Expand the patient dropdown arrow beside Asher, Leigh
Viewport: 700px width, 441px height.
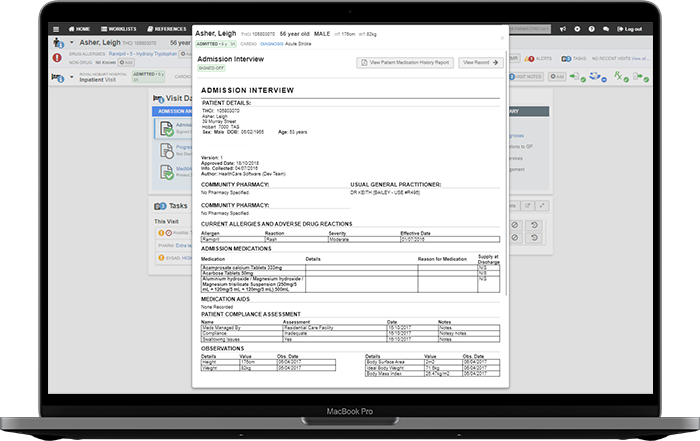tap(72, 44)
